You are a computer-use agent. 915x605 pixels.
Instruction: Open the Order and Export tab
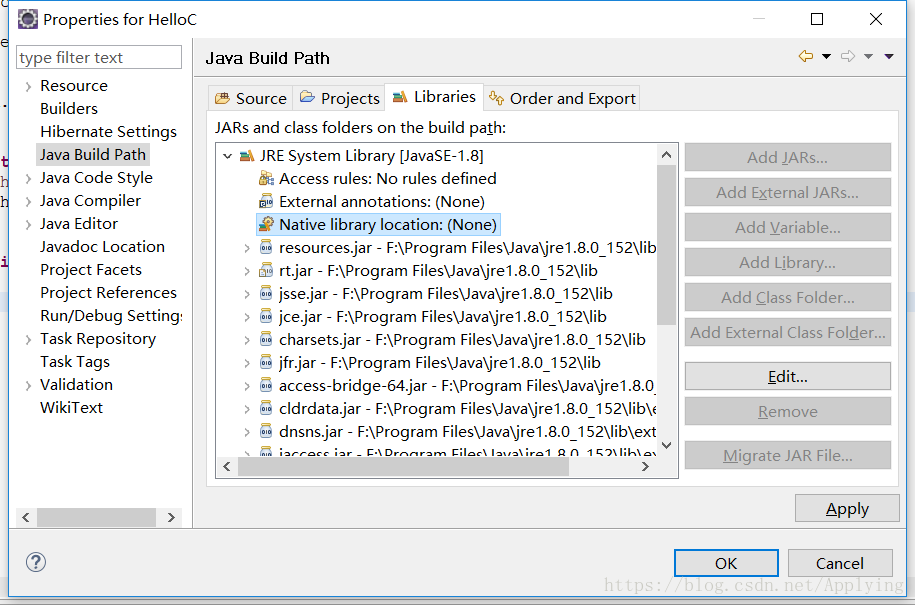pos(562,99)
